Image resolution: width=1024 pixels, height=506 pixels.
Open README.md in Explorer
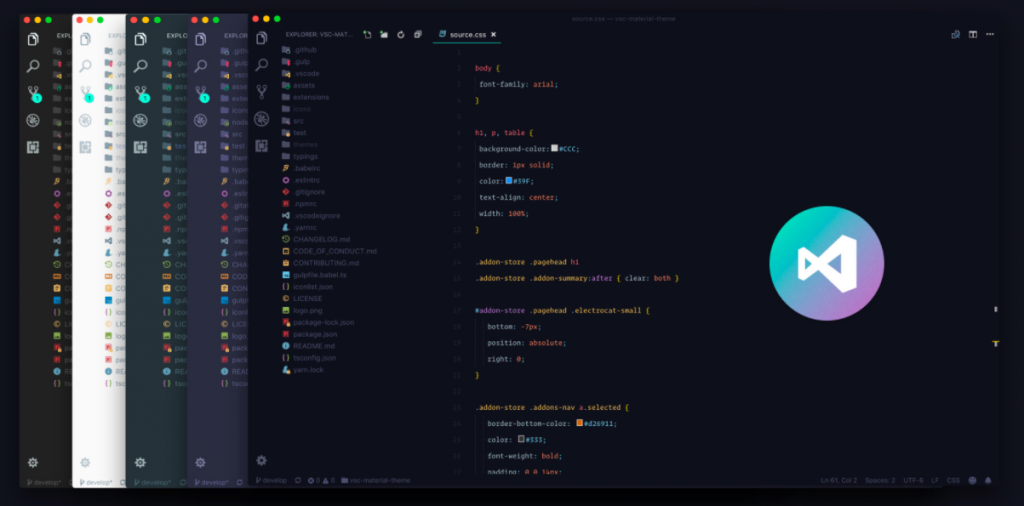[308, 346]
